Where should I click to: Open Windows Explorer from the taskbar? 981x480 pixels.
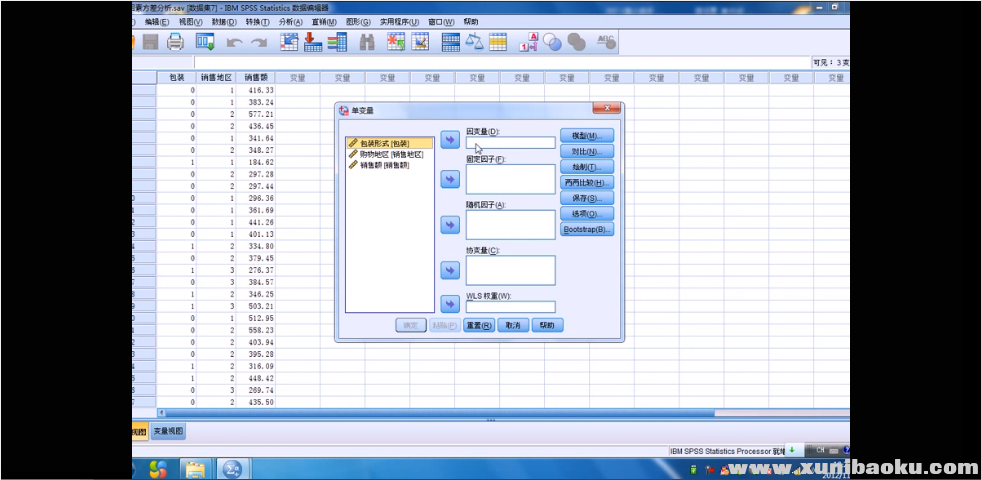(194, 468)
